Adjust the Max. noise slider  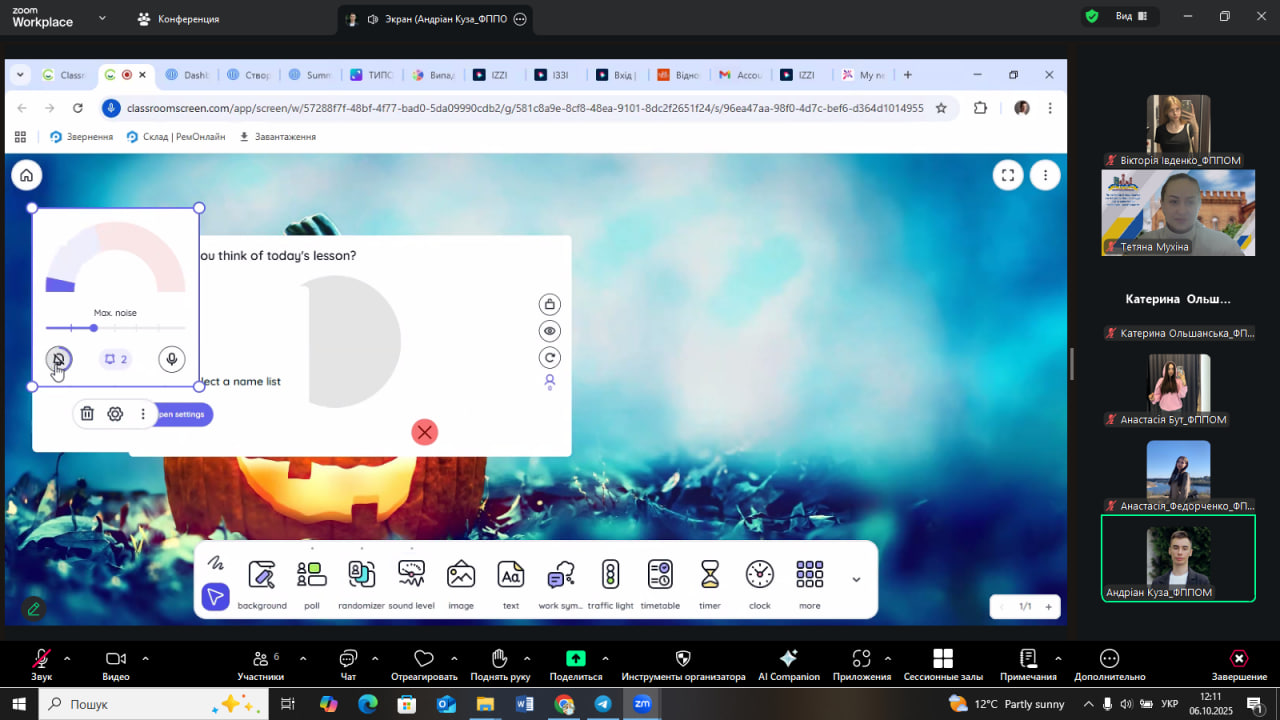94,328
